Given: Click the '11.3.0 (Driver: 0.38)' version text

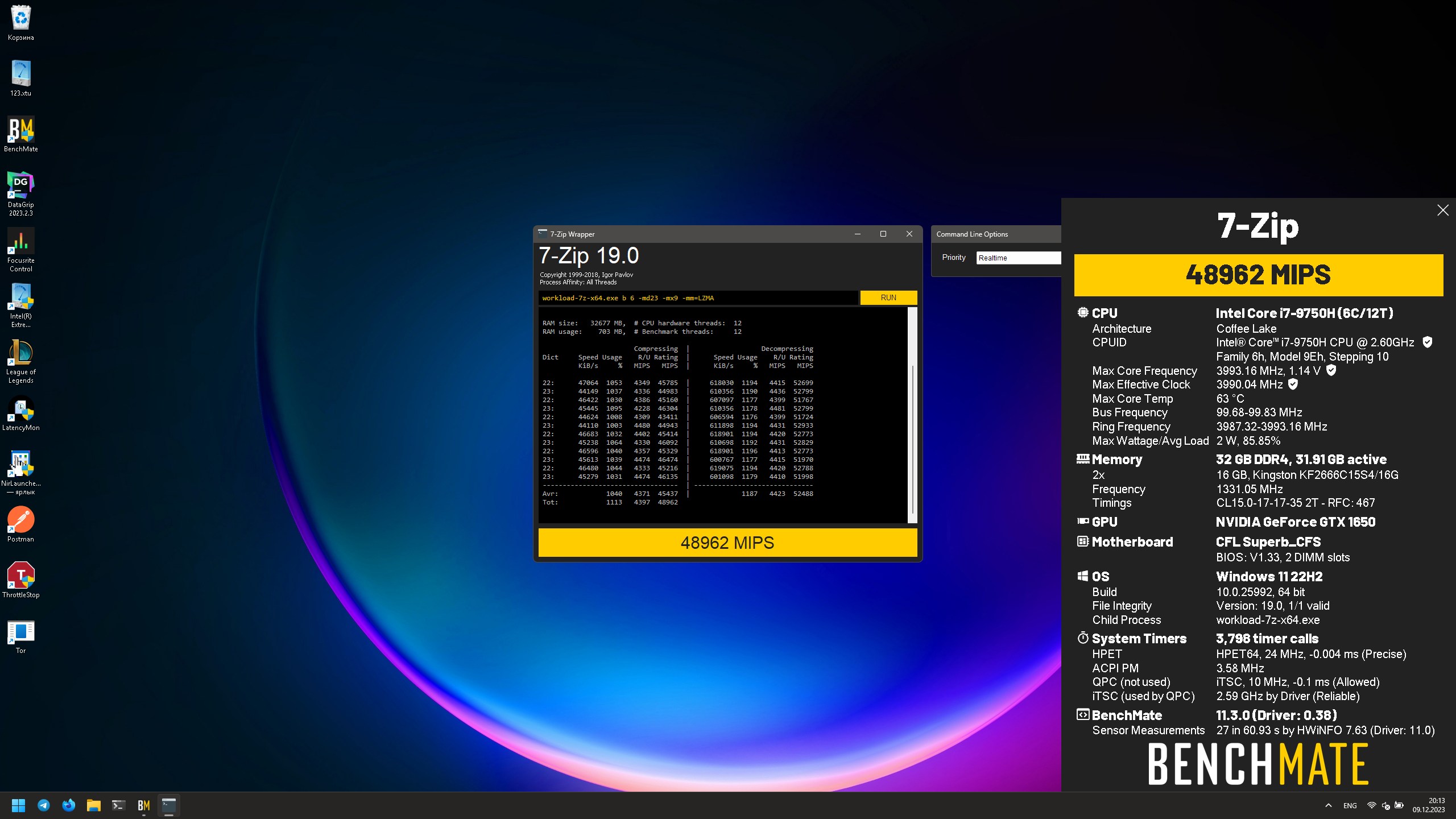Looking at the screenshot, I should coord(1276,715).
